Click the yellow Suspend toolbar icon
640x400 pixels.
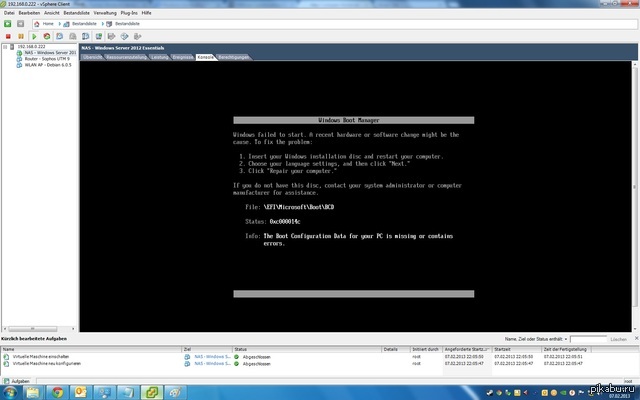[x=21, y=36]
